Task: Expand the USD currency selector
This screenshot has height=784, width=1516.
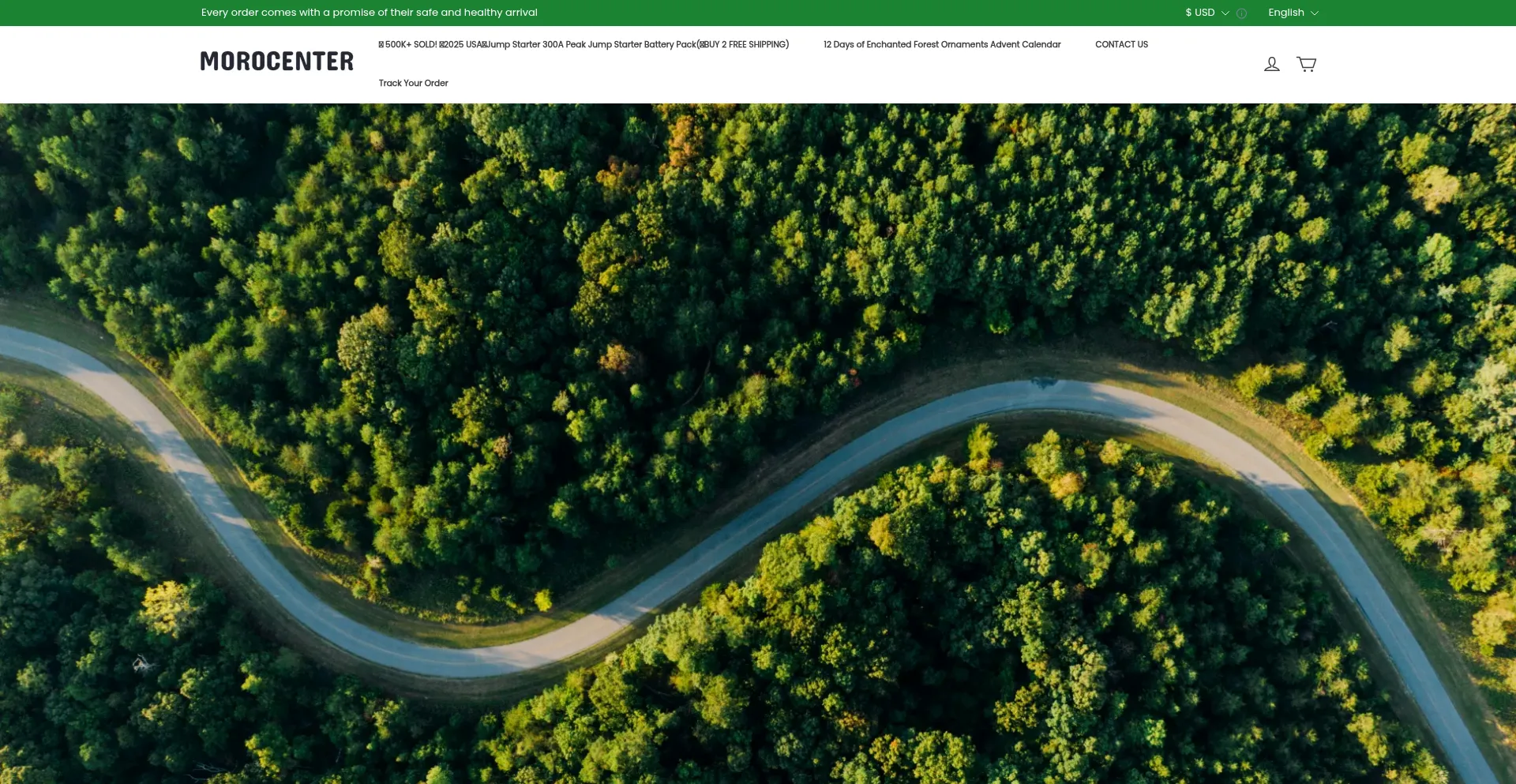Action: [1205, 13]
